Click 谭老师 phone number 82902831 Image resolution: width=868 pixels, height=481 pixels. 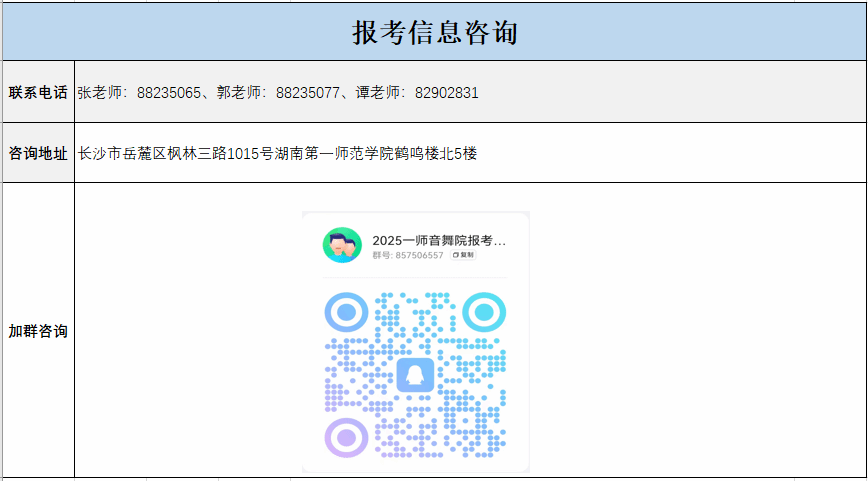pyautogui.click(x=447, y=93)
